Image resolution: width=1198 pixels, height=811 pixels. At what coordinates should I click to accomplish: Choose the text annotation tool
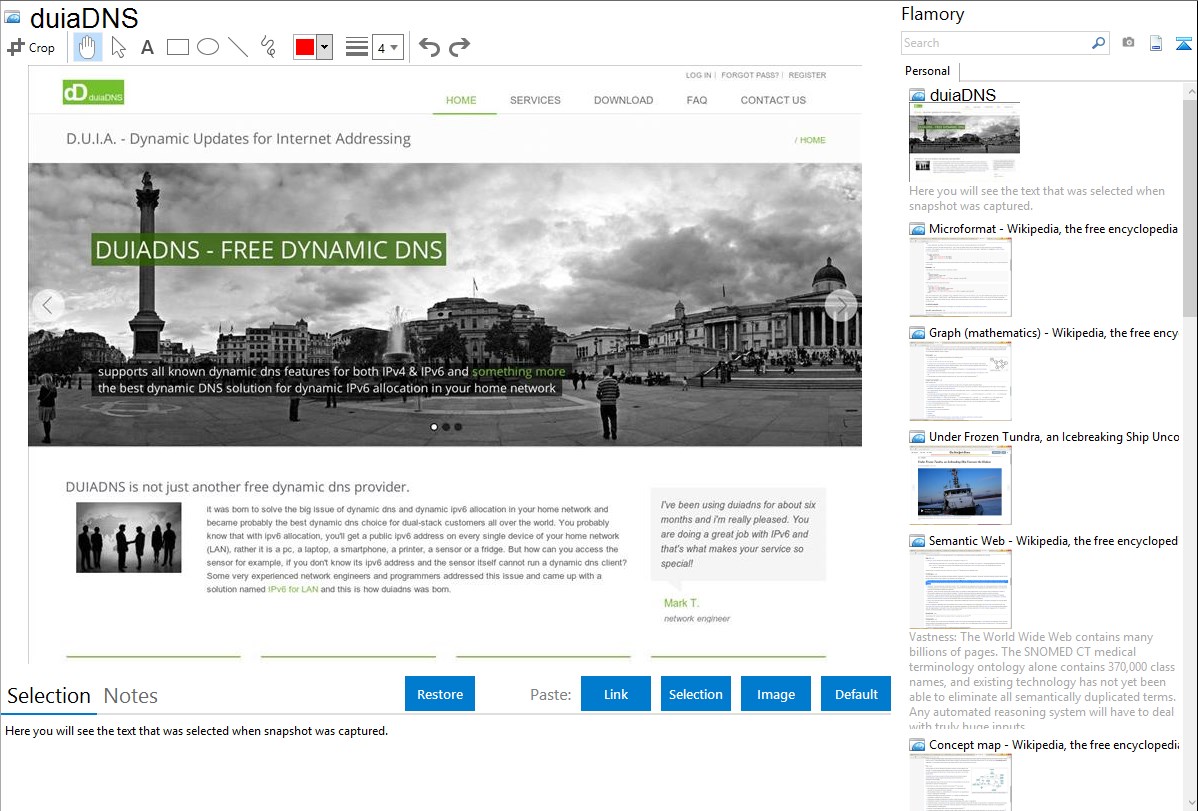[147, 47]
